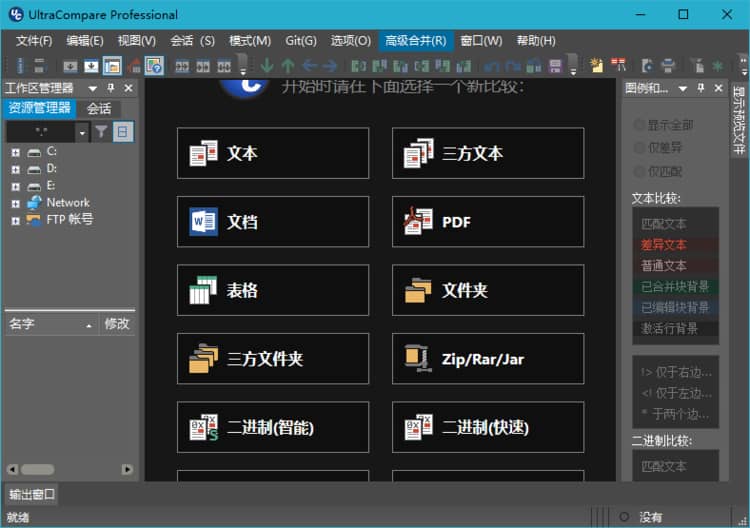The width and height of the screenshot is (750, 528).
Task: Pin the 工作区管理器 panel with pushpin icon
Action: pyautogui.click(x=111, y=89)
